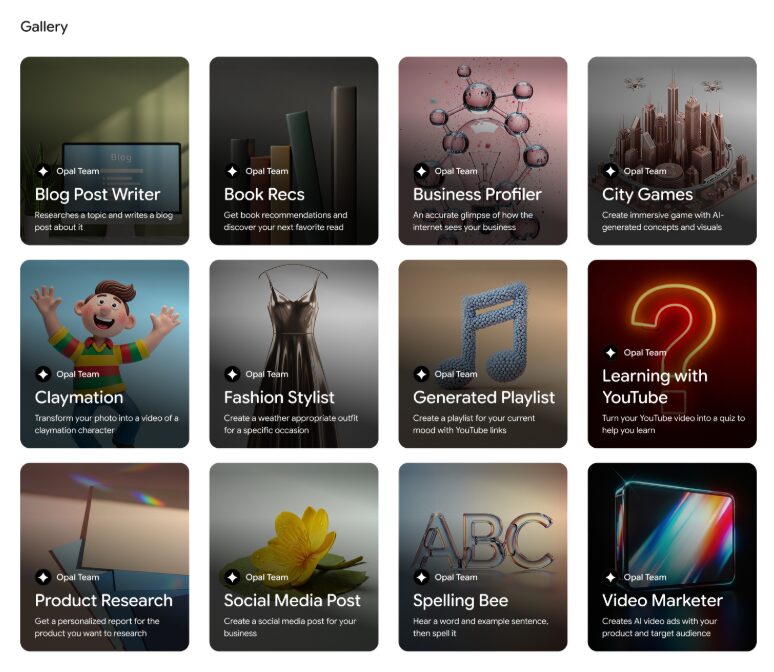Click the Gallery heading
This screenshot has width=774, height=672.
pos(44,27)
